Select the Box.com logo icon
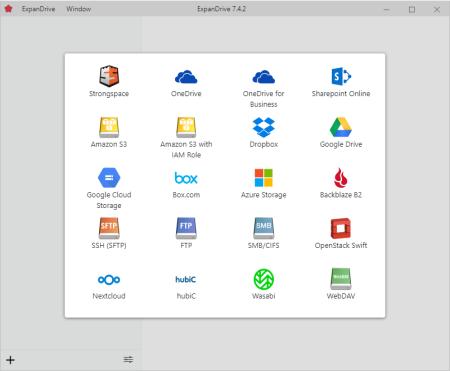This screenshot has width=450, height=371. pyautogui.click(x=186, y=178)
